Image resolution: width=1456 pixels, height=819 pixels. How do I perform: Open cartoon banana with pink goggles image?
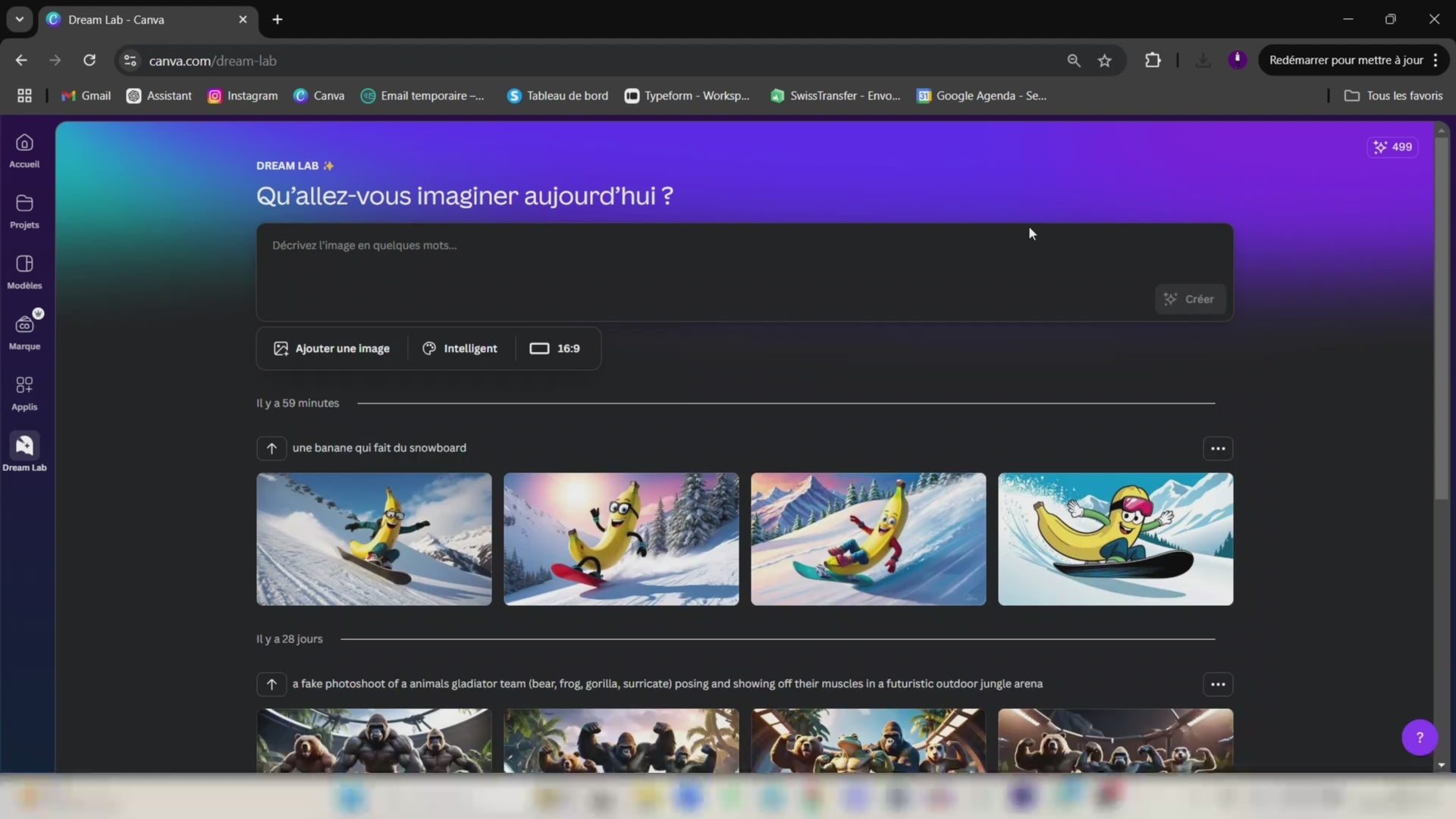[x=1116, y=539]
